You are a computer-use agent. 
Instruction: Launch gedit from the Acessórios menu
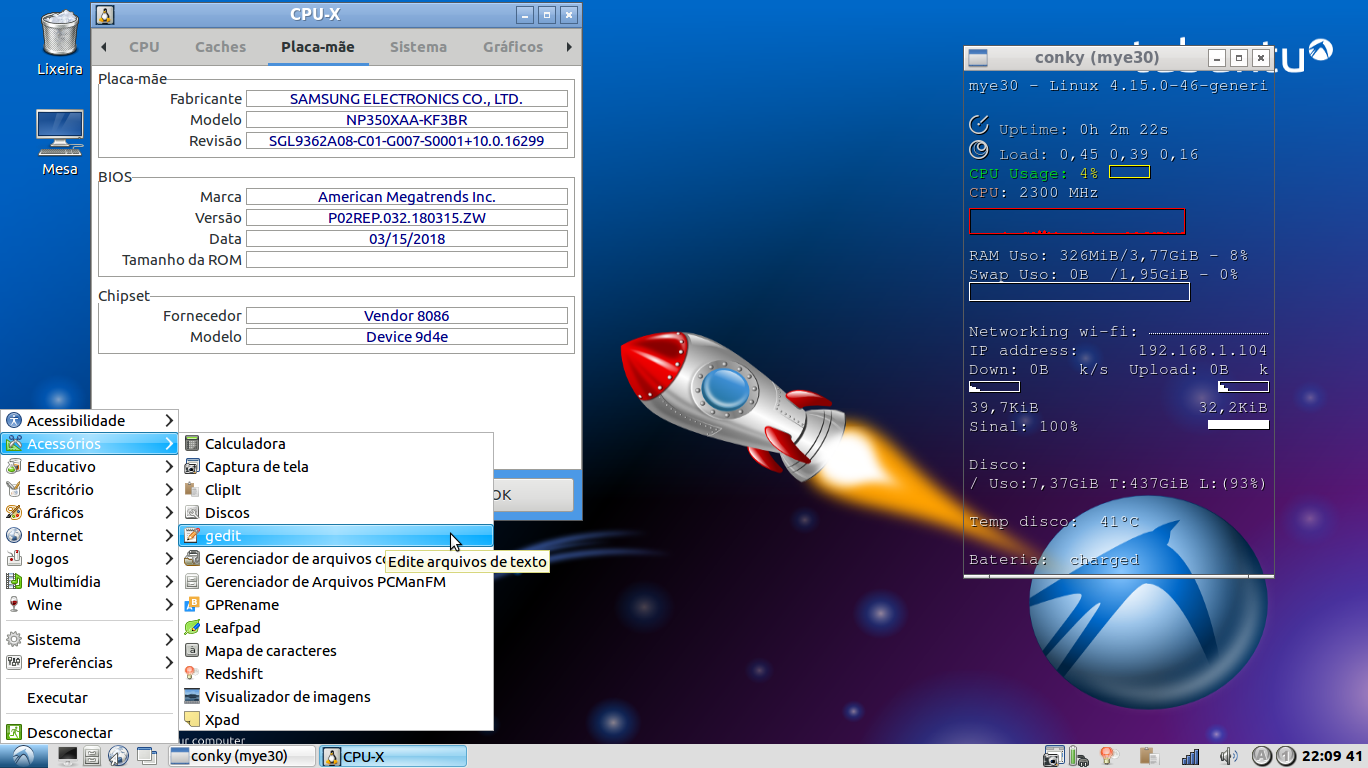(336, 536)
